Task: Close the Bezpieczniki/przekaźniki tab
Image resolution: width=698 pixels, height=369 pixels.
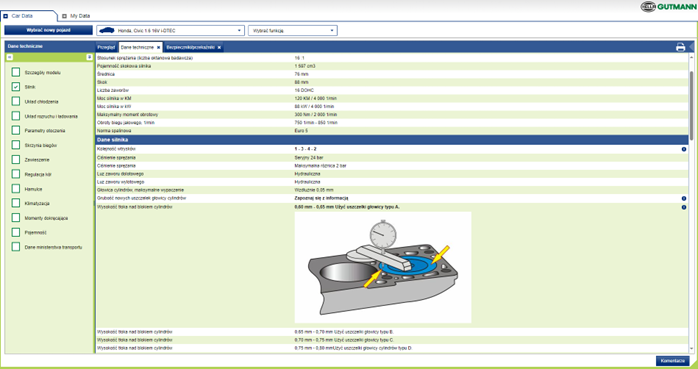Action: (219, 47)
